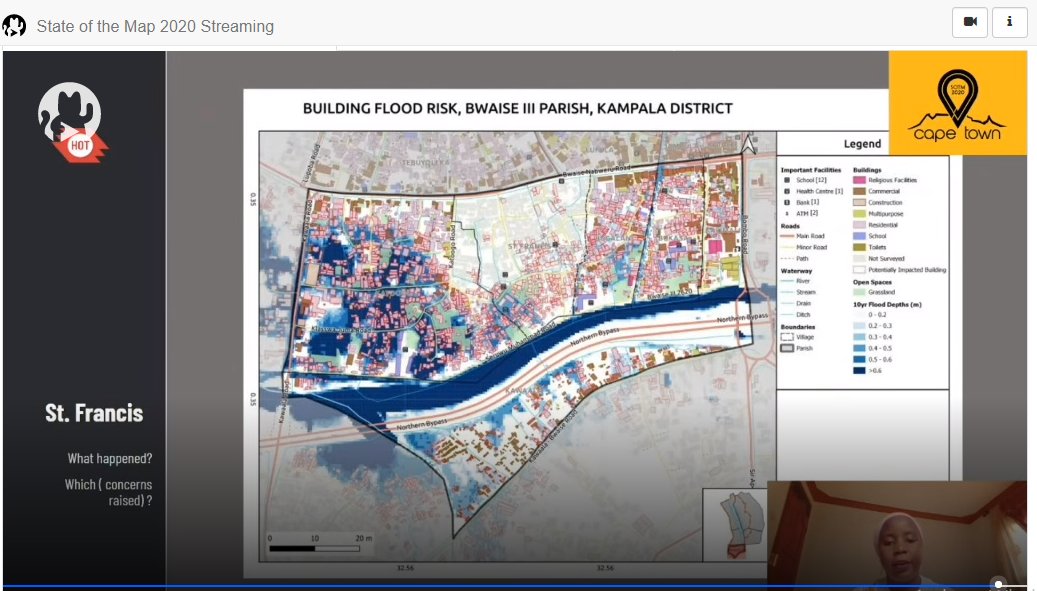This screenshot has width=1037, height=591.
Task: Click the "ATM [2]" legend entry
Action: [807, 214]
